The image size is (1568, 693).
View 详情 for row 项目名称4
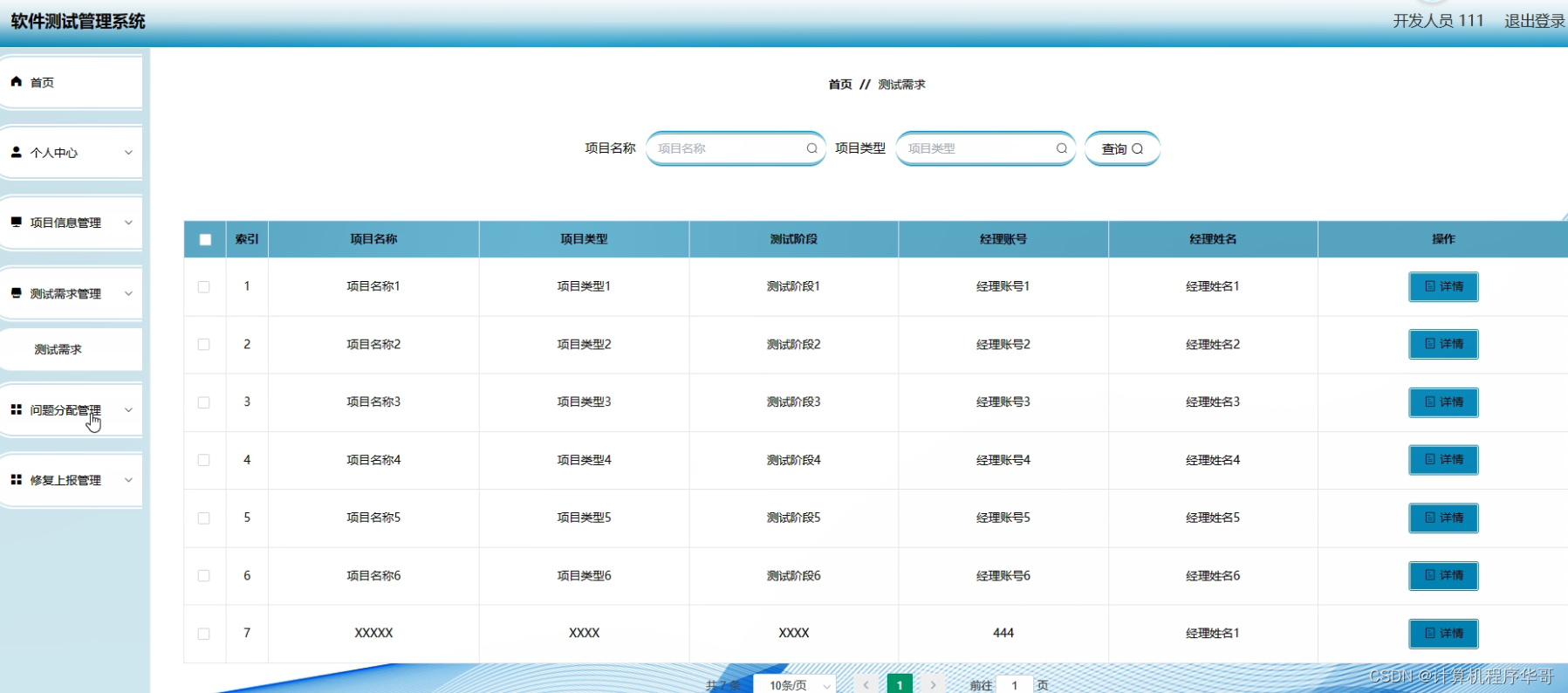[1443, 460]
